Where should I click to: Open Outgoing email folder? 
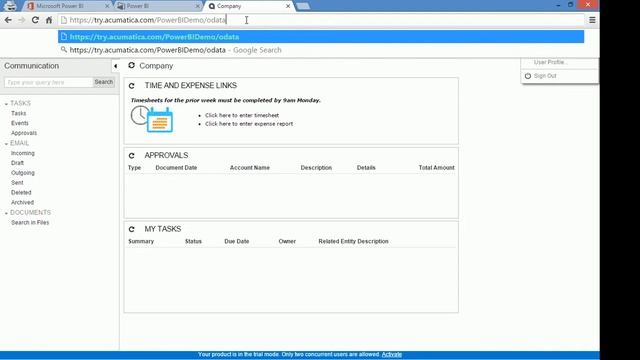tap(23, 173)
